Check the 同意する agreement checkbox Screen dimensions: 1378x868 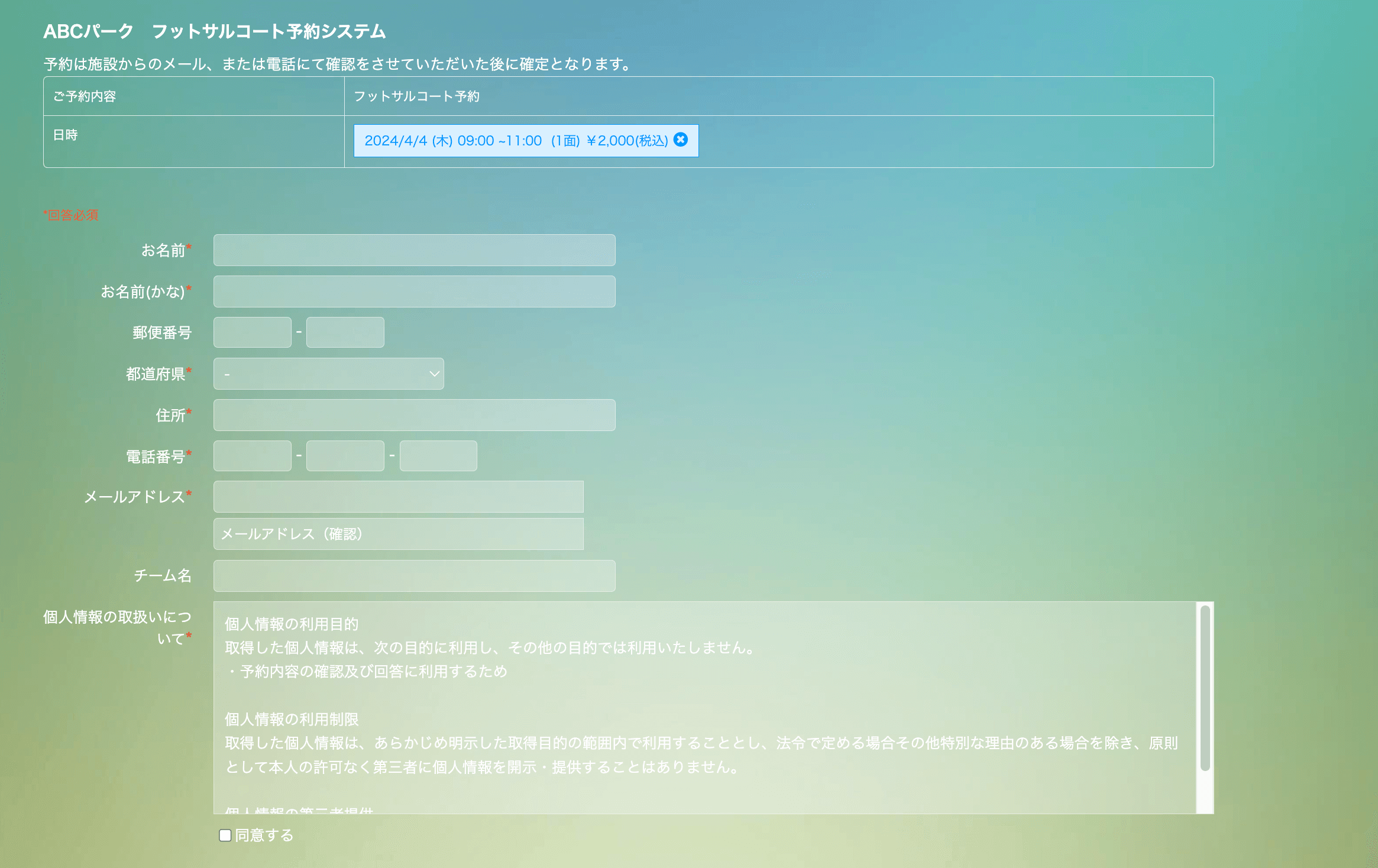225,835
